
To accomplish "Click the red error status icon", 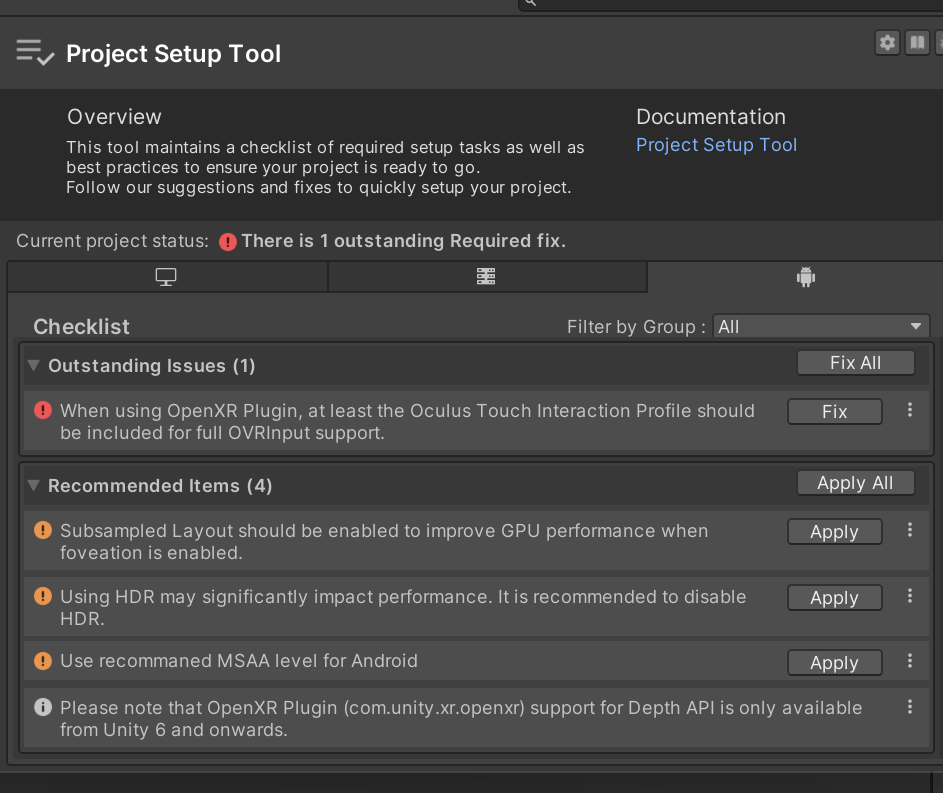I will (228, 242).
